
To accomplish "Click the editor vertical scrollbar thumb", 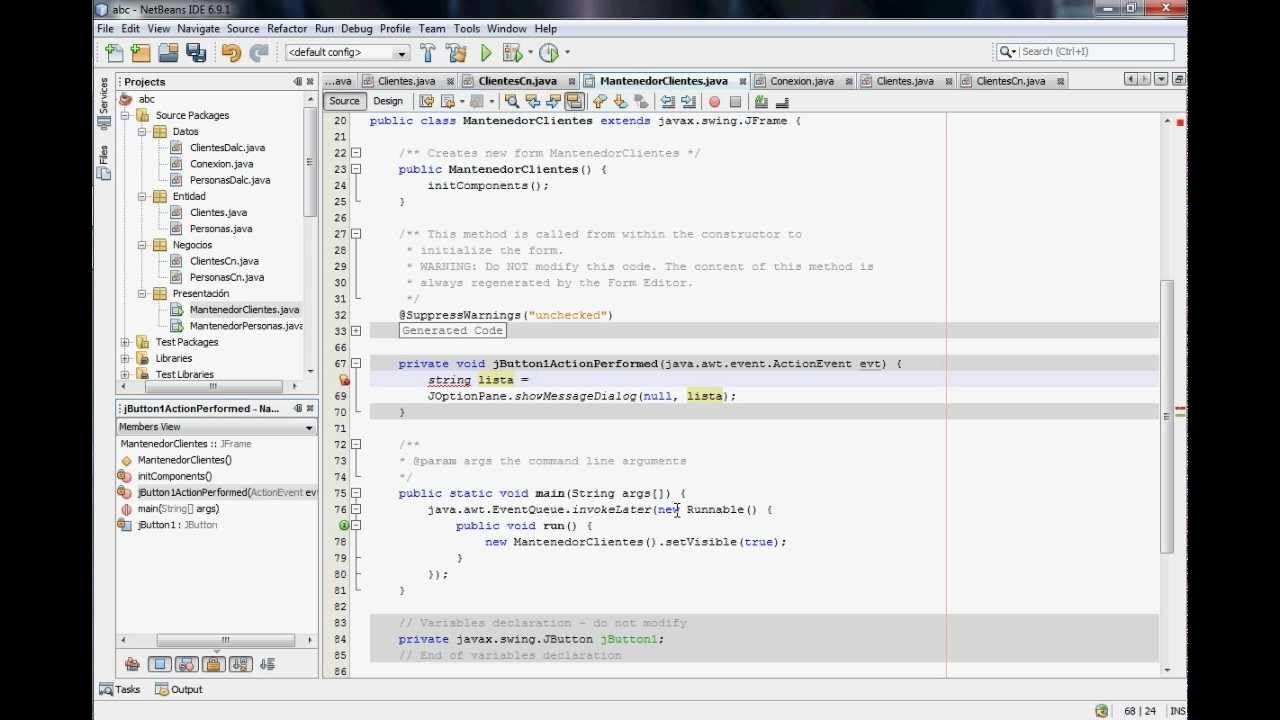I will 1167,415.
